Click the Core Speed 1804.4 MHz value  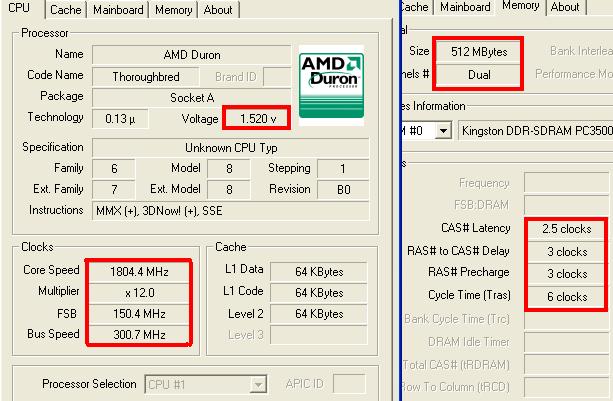(139, 272)
